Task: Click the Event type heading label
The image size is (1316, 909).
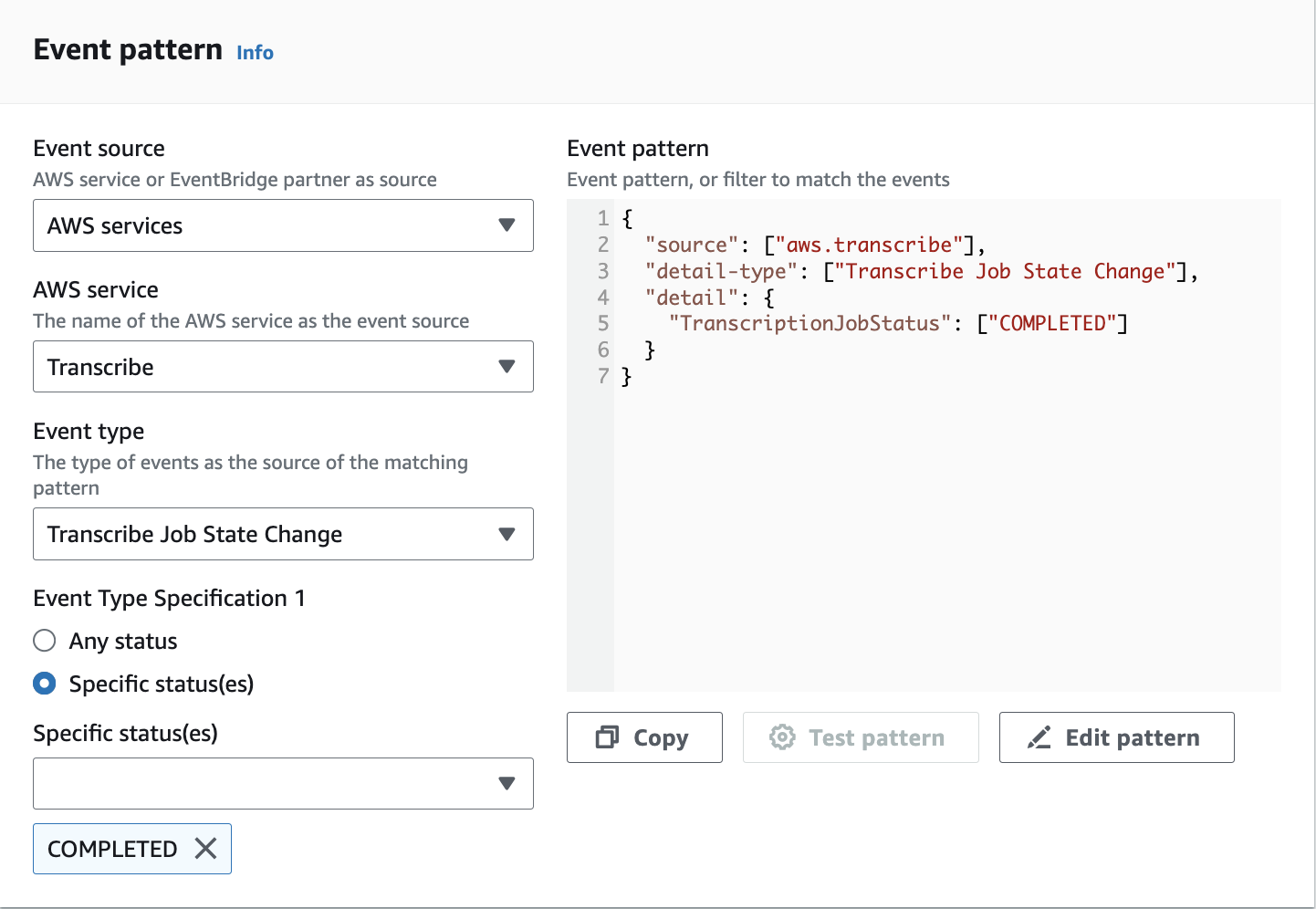Action: point(89,432)
